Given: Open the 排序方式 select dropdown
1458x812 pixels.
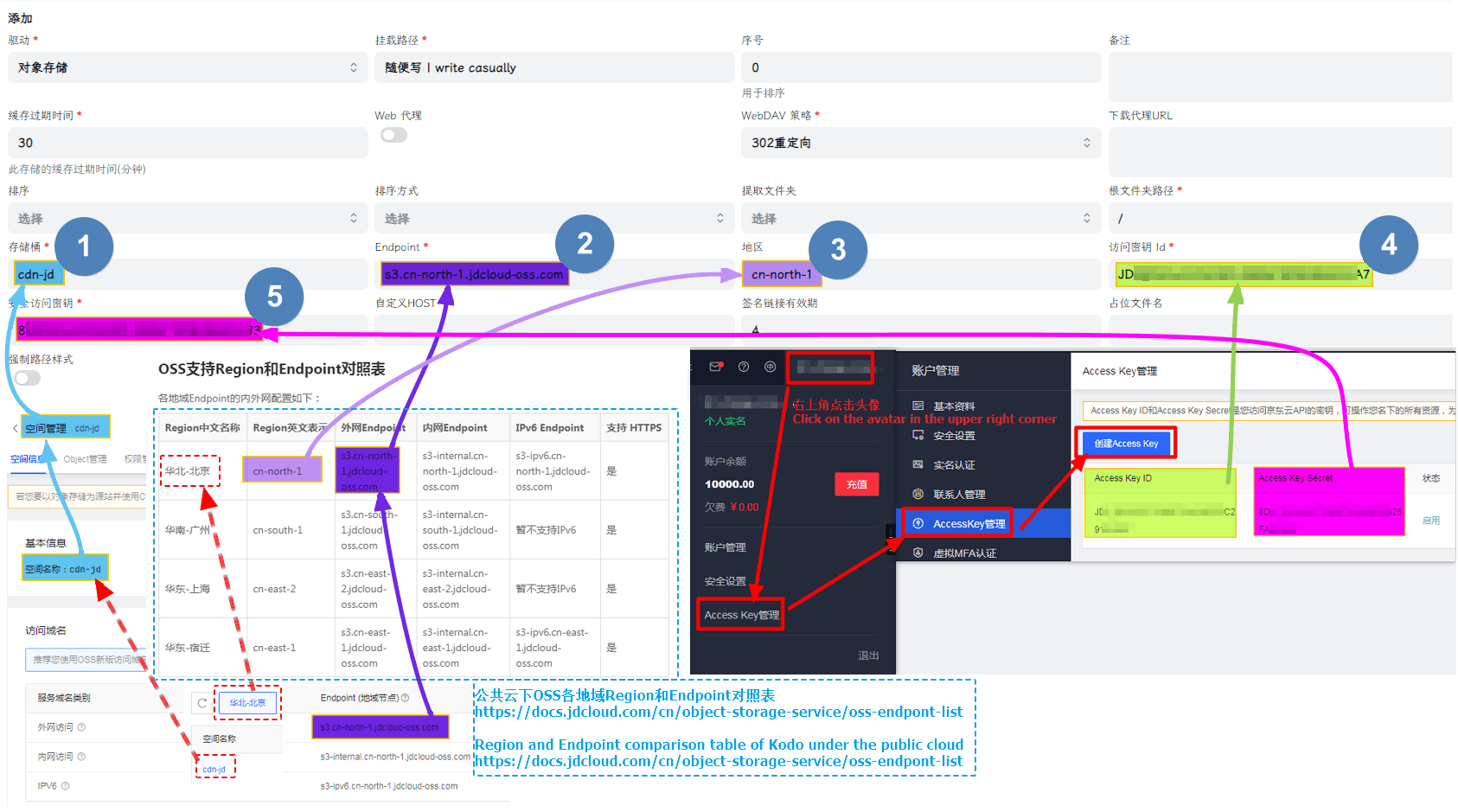Looking at the screenshot, I should [554, 218].
